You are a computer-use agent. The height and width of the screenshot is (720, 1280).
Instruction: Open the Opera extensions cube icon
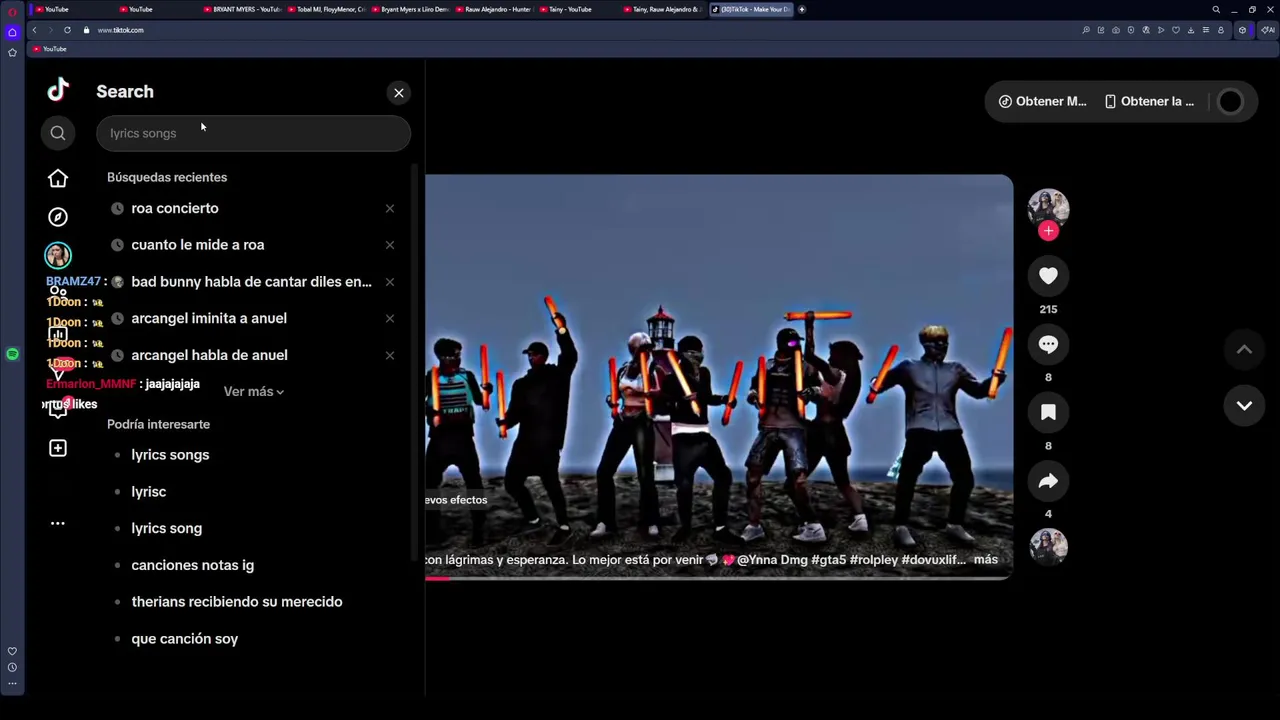click(1242, 30)
